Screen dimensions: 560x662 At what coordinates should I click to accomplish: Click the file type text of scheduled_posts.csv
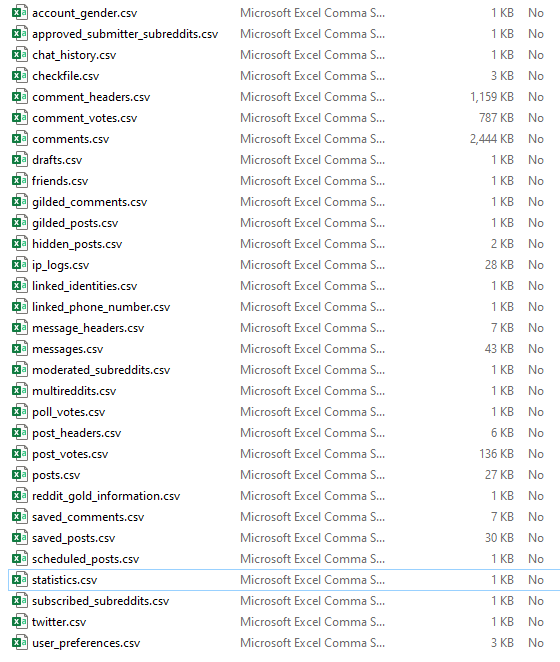pyautogui.click(x=313, y=559)
